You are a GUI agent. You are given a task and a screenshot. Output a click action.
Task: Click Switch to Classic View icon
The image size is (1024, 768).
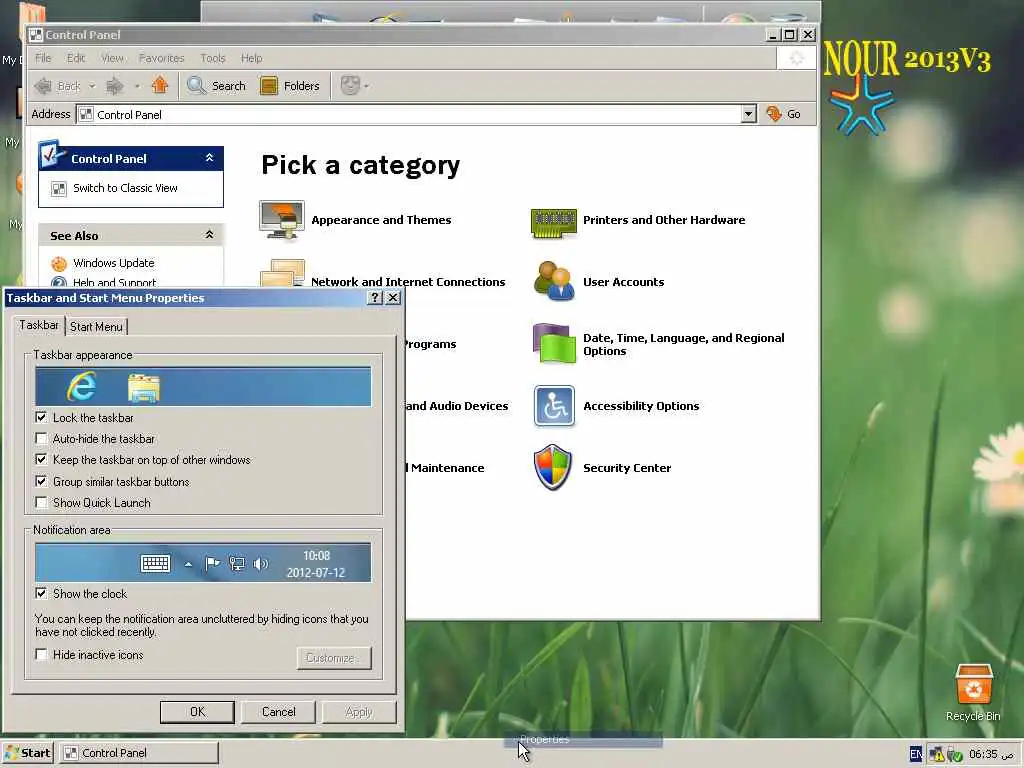59,189
